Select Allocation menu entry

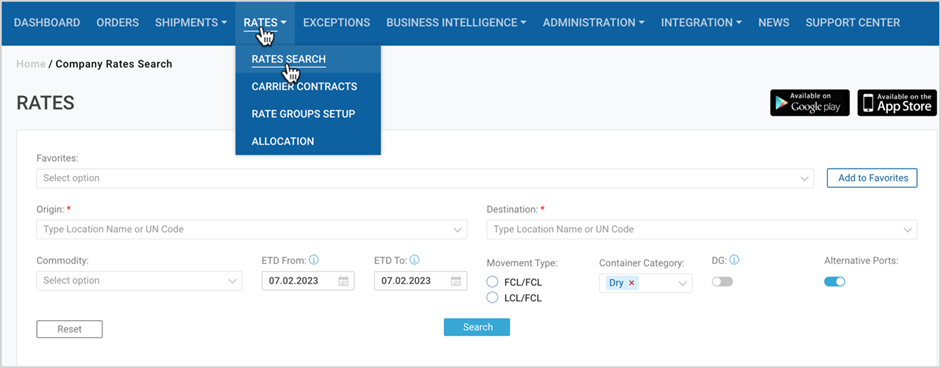(308, 142)
